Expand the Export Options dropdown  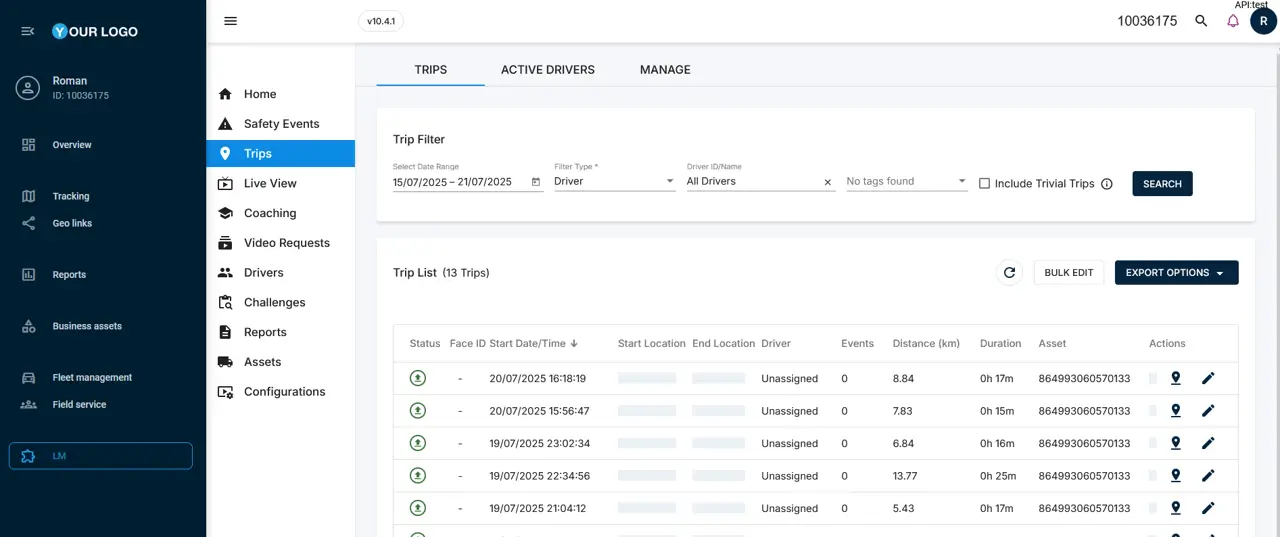1176,273
